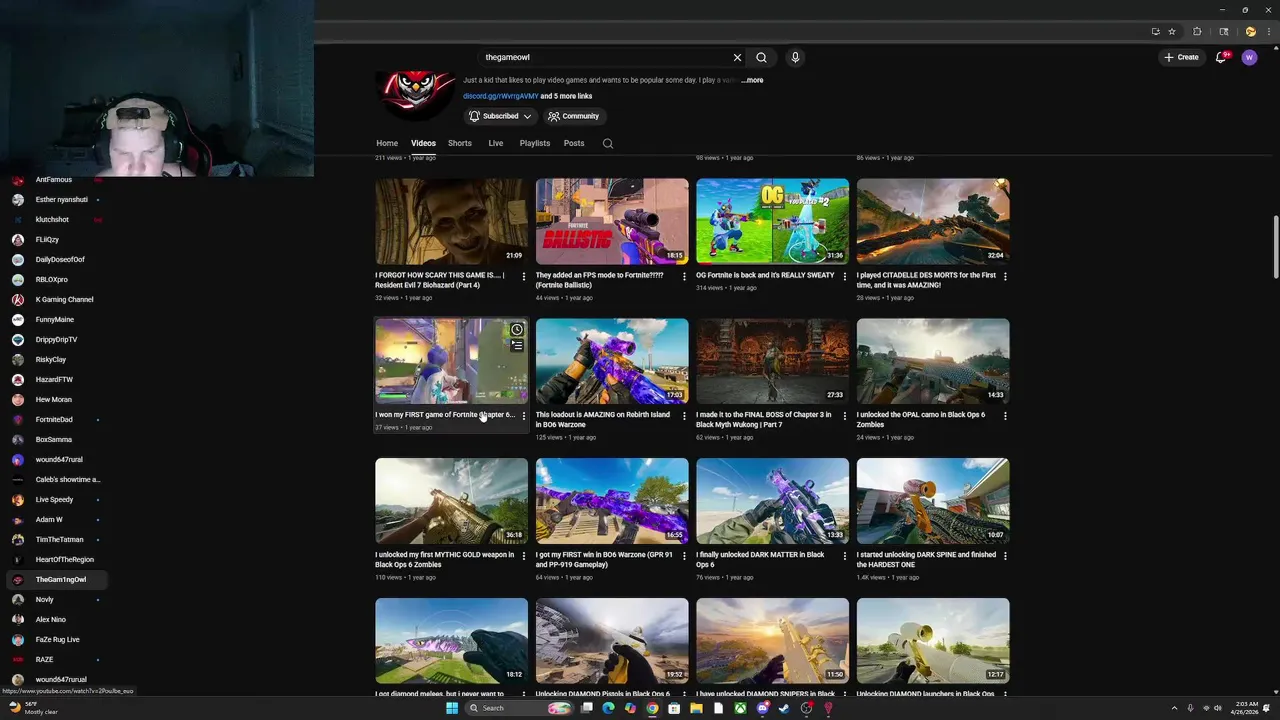Open options for Black Myth Wukong video
The width and height of the screenshot is (1280, 720).
click(x=844, y=416)
